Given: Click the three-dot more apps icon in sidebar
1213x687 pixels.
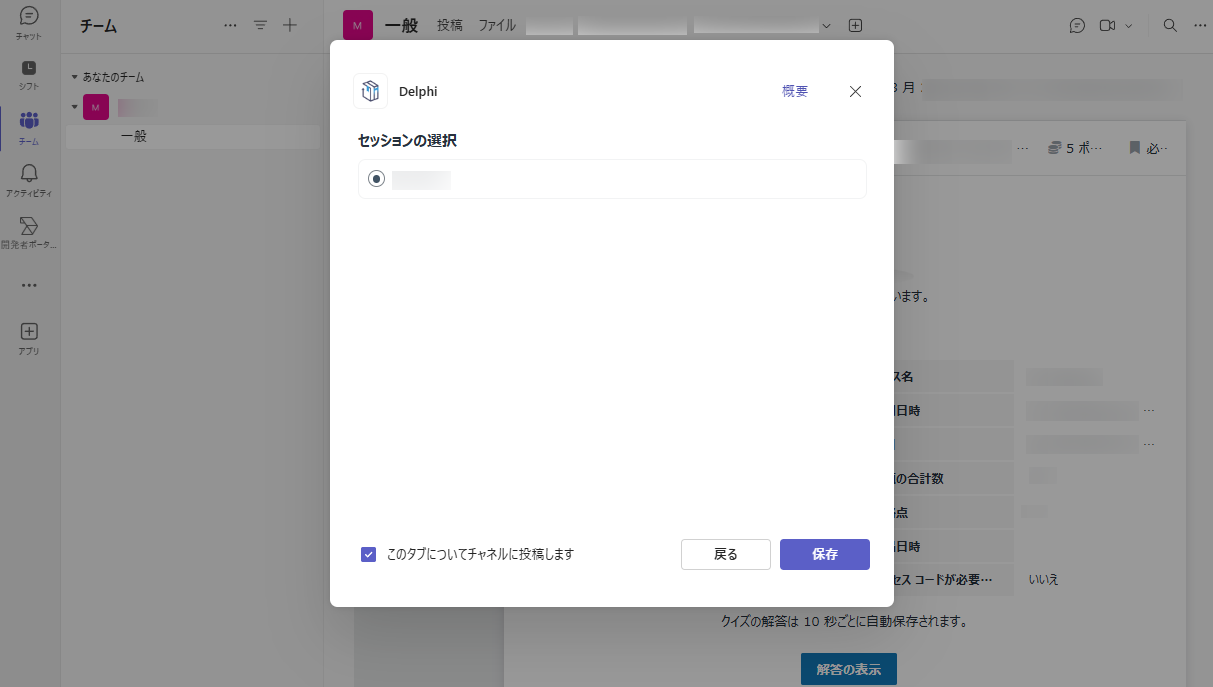Looking at the screenshot, I should (x=29, y=285).
